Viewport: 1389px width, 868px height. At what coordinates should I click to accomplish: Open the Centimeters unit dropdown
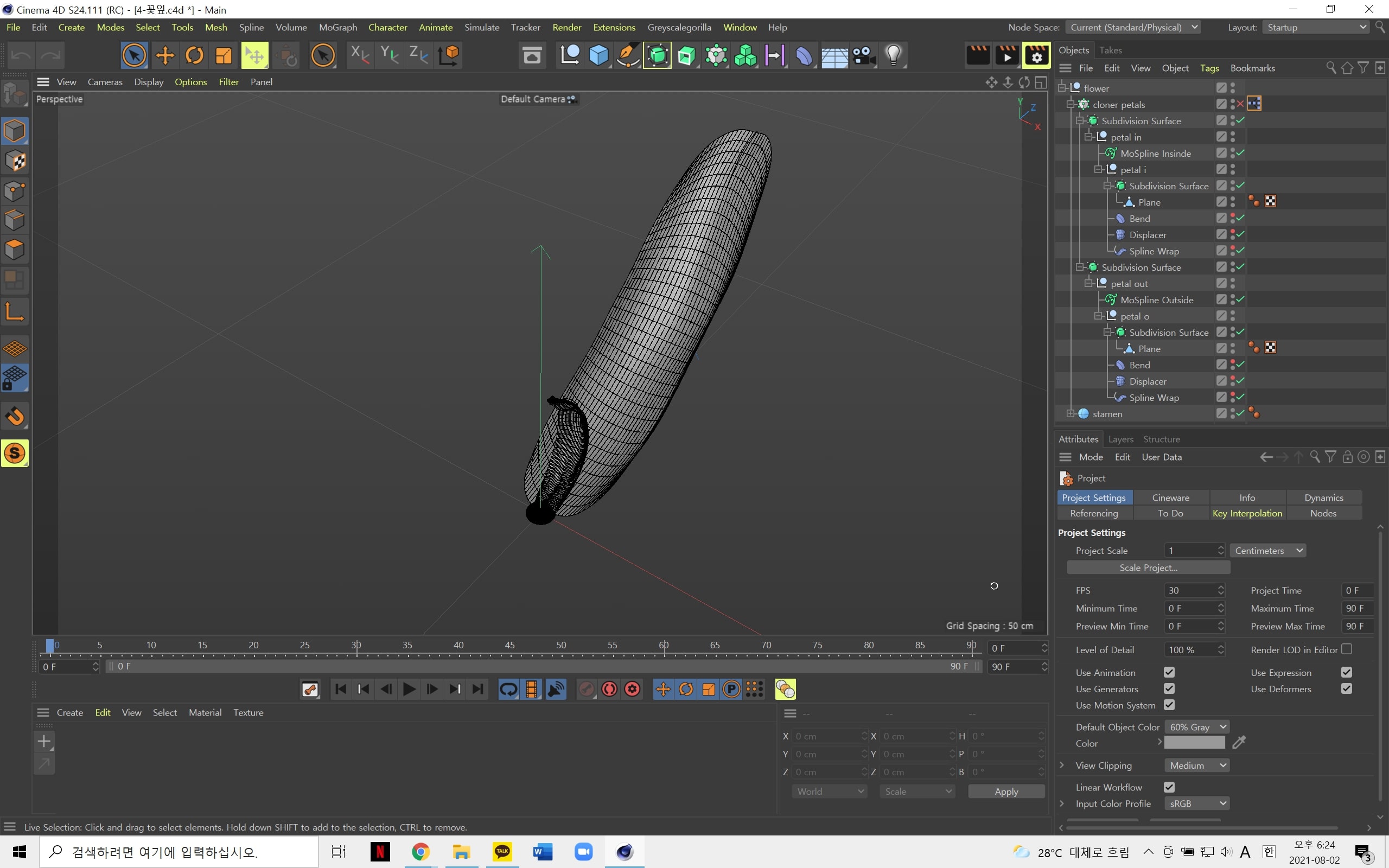pos(1267,551)
